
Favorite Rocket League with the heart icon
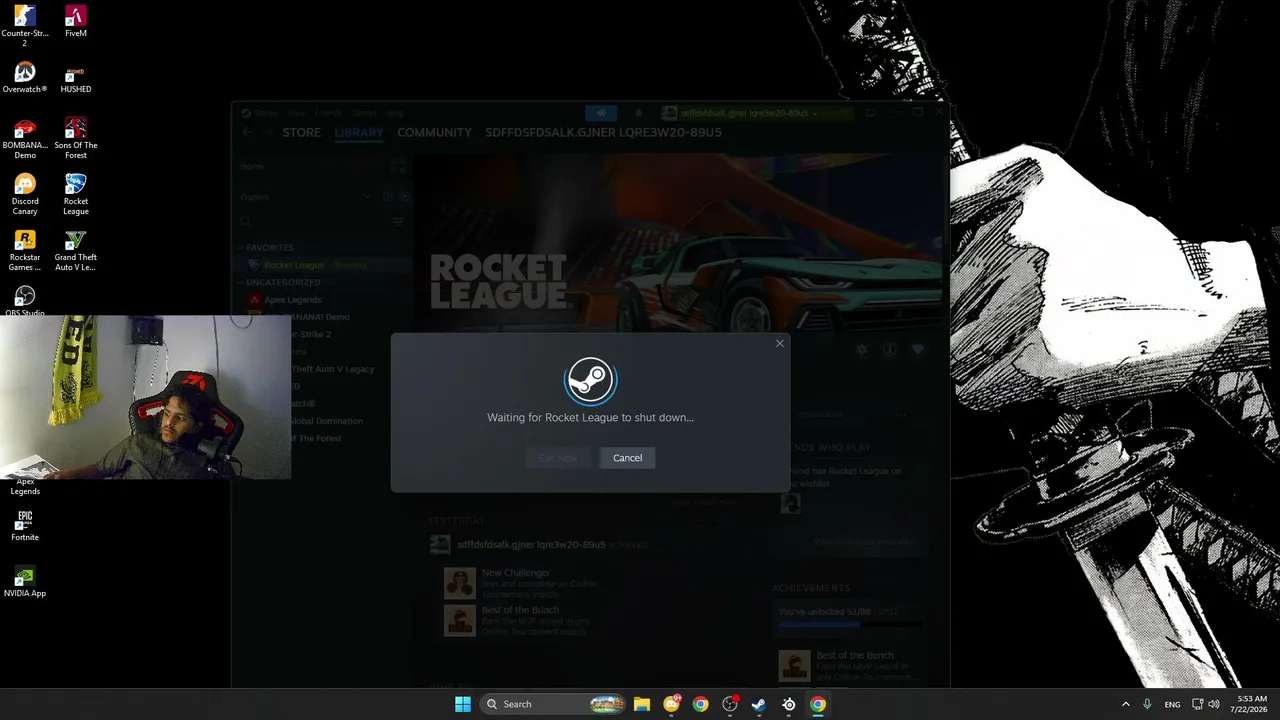tap(917, 349)
